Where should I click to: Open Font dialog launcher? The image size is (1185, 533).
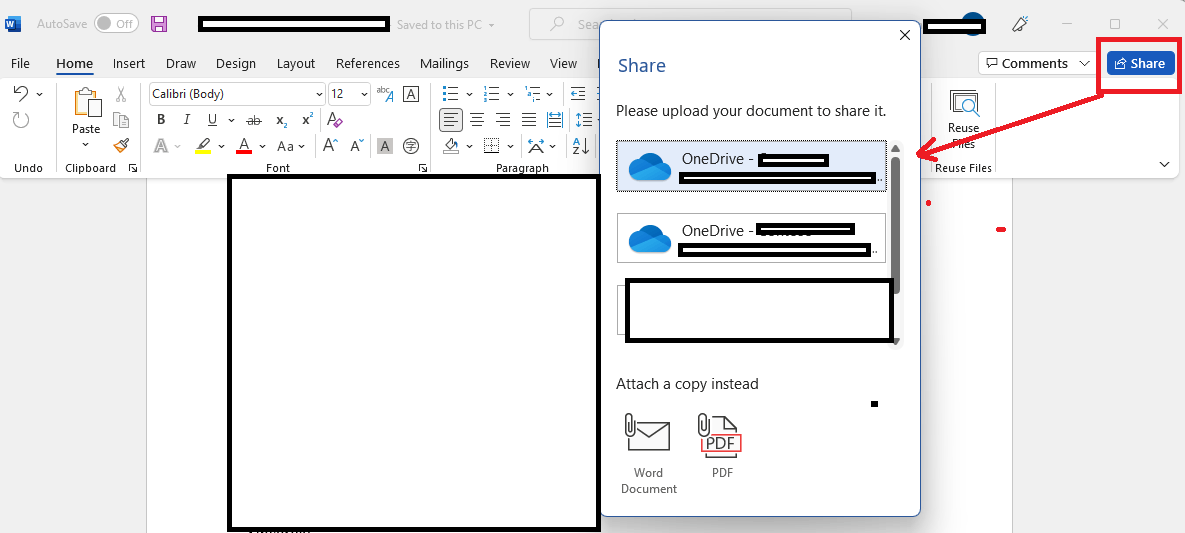(422, 168)
